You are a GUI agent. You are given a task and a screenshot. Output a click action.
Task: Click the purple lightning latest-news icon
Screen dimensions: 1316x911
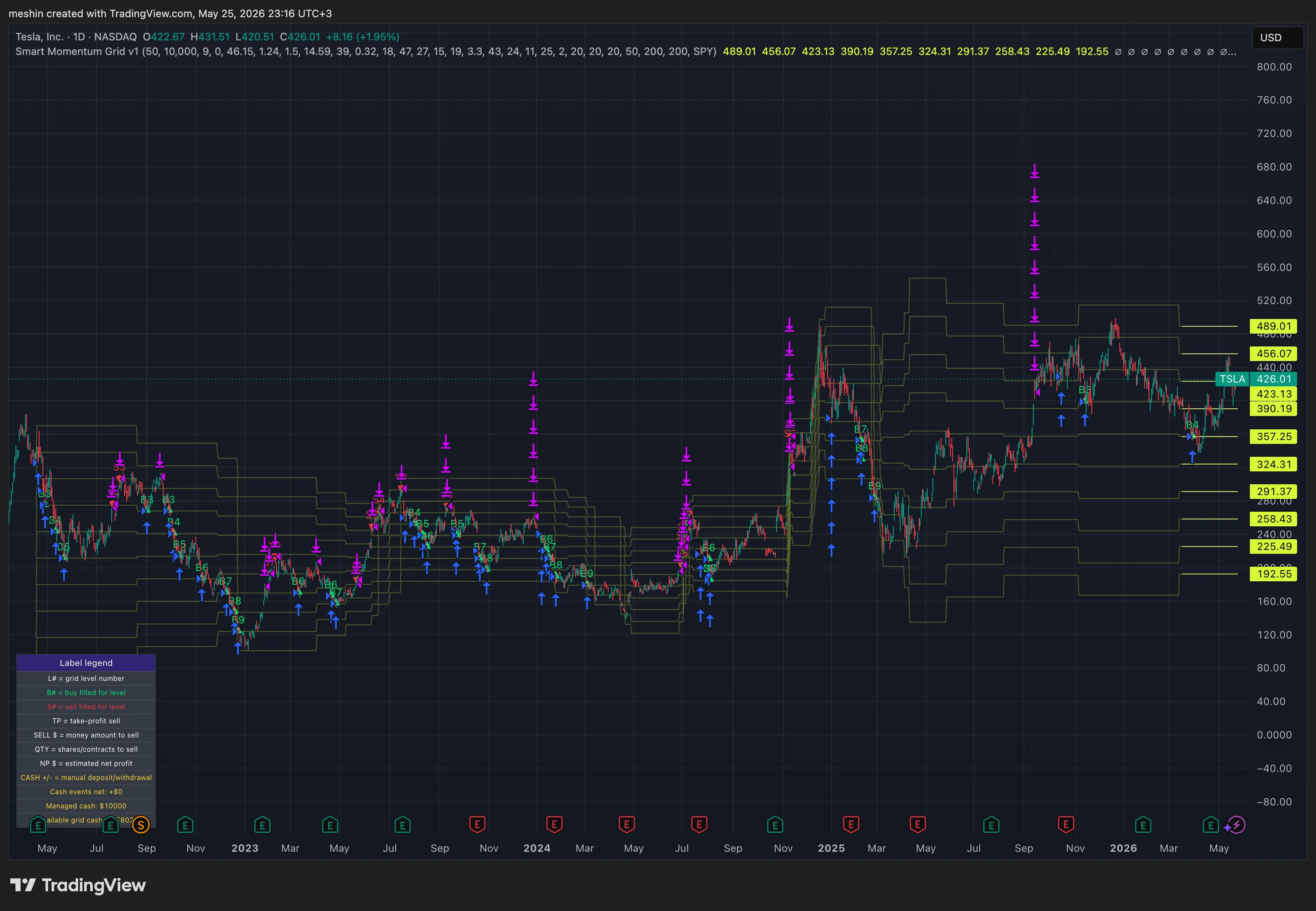[x=1237, y=825]
